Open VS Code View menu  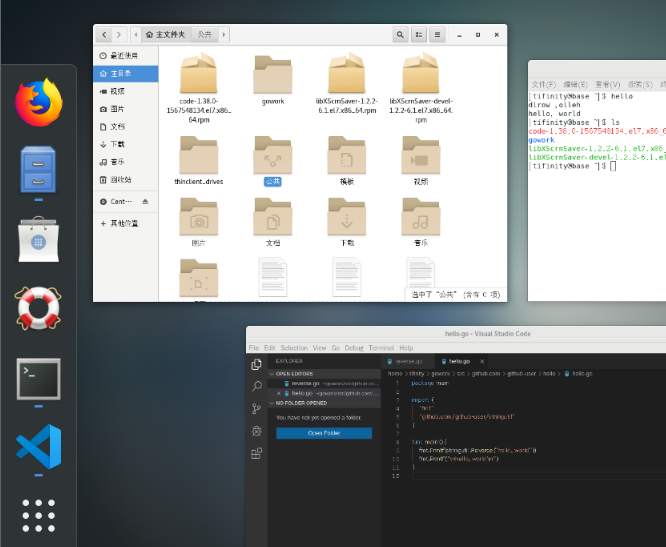[319, 348]
